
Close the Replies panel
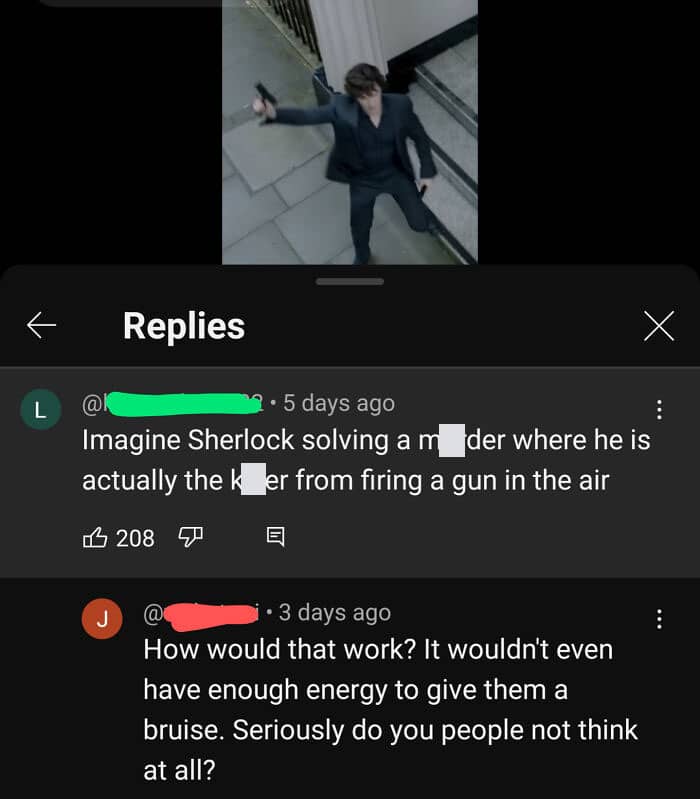(x=659, y=326)
